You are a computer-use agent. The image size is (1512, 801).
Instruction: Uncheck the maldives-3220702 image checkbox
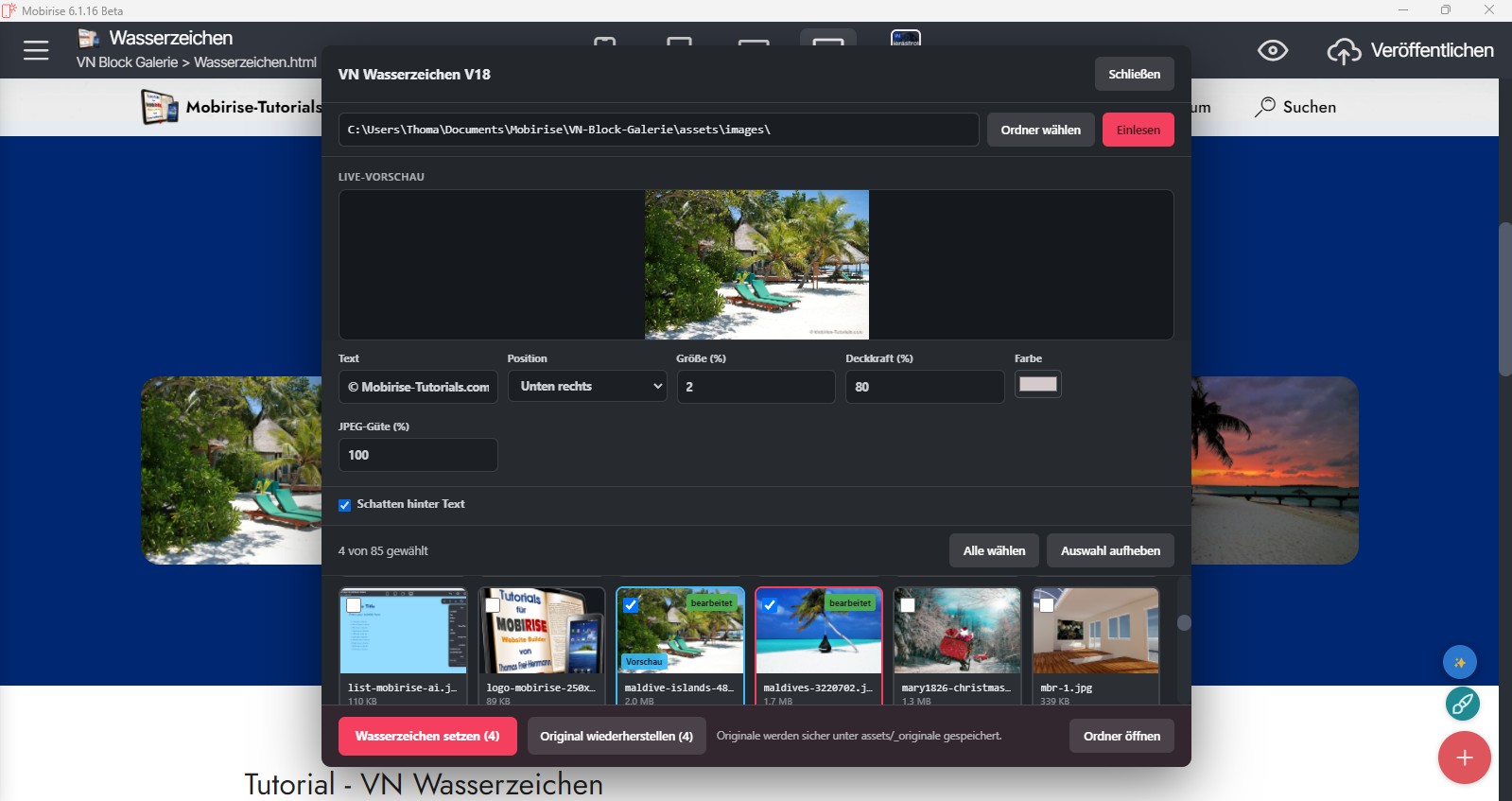[x=770, y=605]
